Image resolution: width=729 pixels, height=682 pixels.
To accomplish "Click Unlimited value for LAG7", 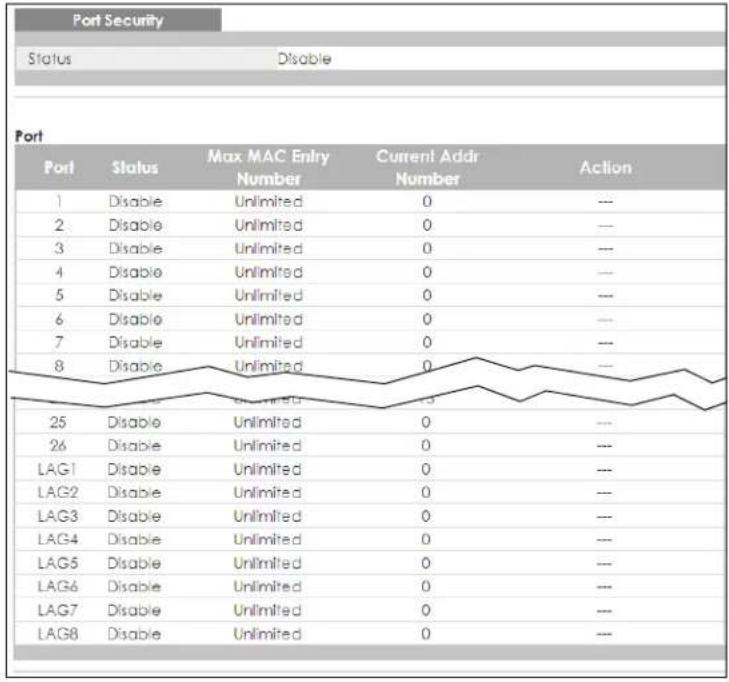I will (267, 610).
